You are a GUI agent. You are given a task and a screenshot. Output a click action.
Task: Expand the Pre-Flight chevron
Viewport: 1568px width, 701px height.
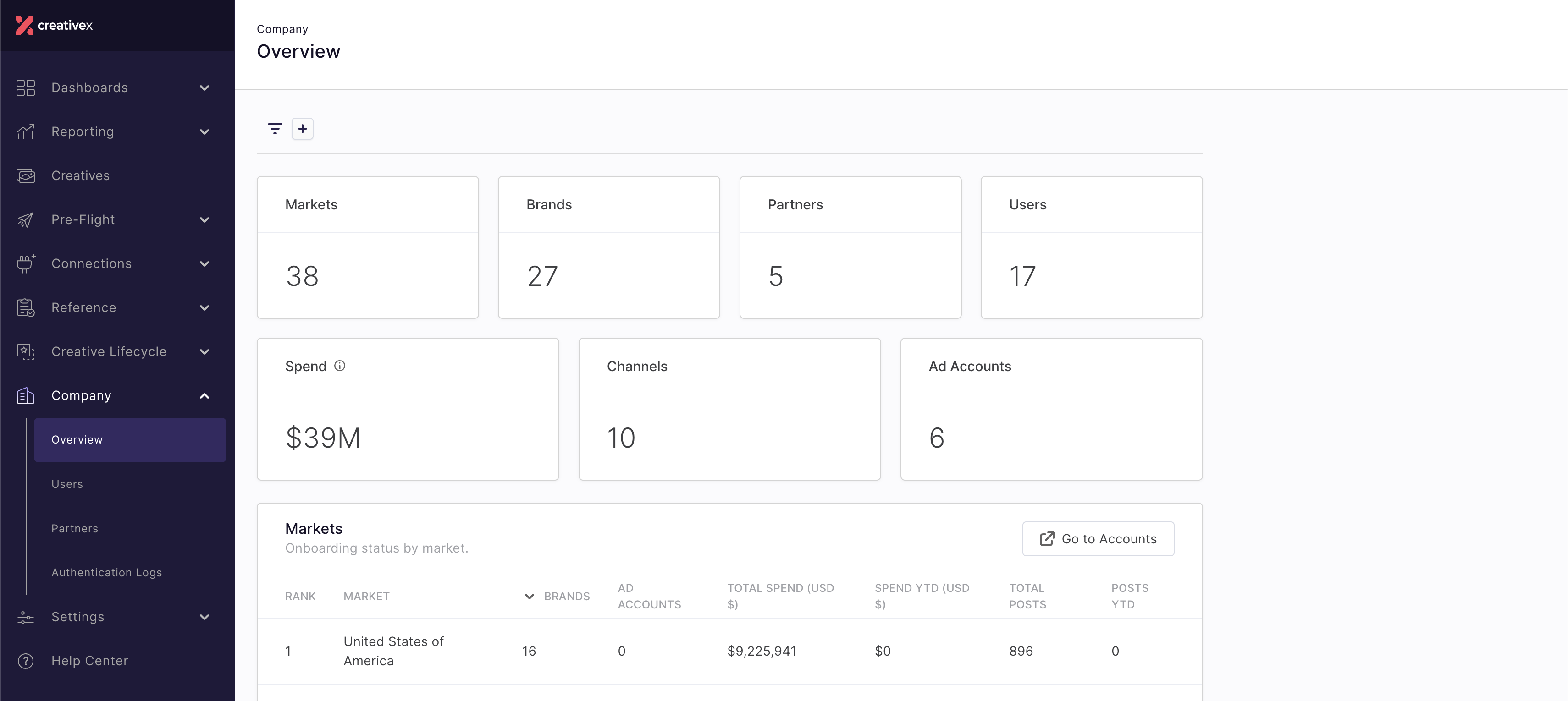pos(204,219)
